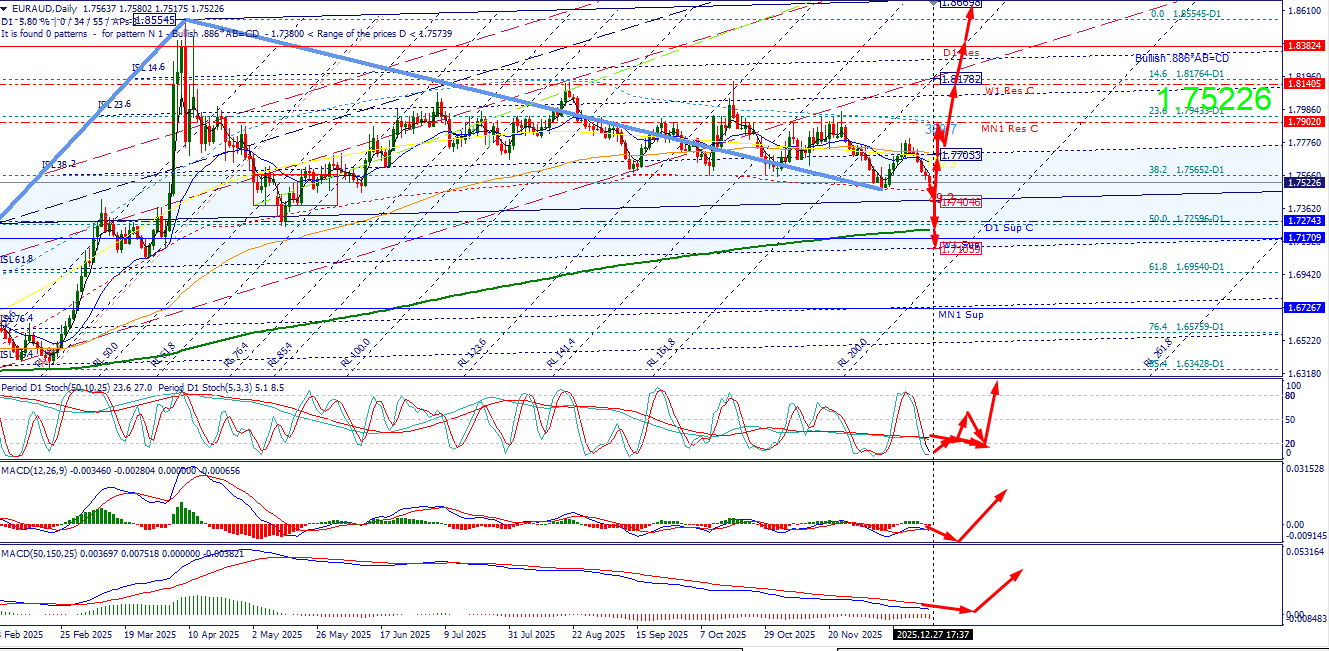Click the boxed 1.86698 price tag

point(961,4)
